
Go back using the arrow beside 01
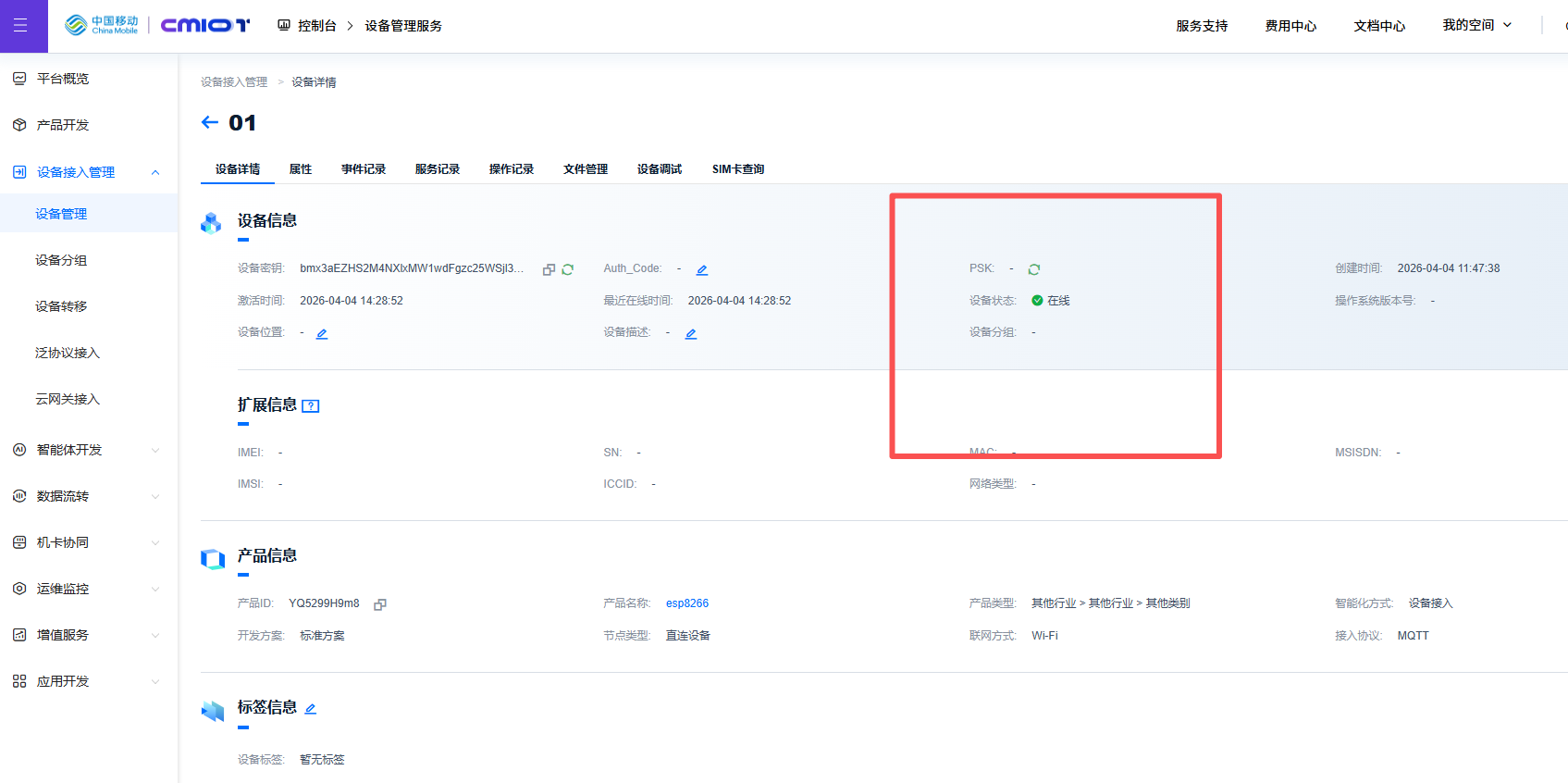click(x=210, y=122)
